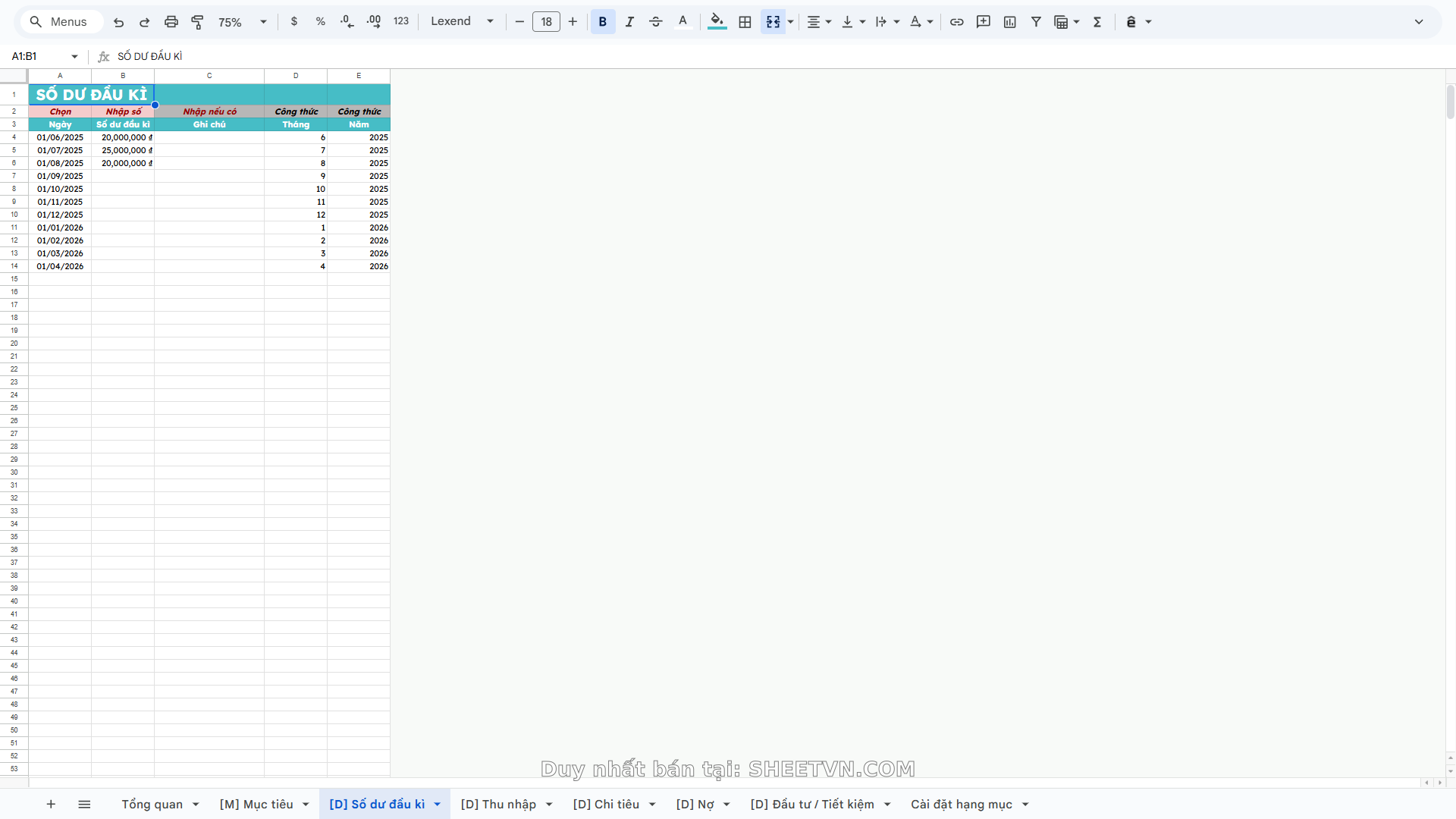The image size is (1456, 819).
Task: Toggle strikethrough formatting
Action: tap(656, 21)
